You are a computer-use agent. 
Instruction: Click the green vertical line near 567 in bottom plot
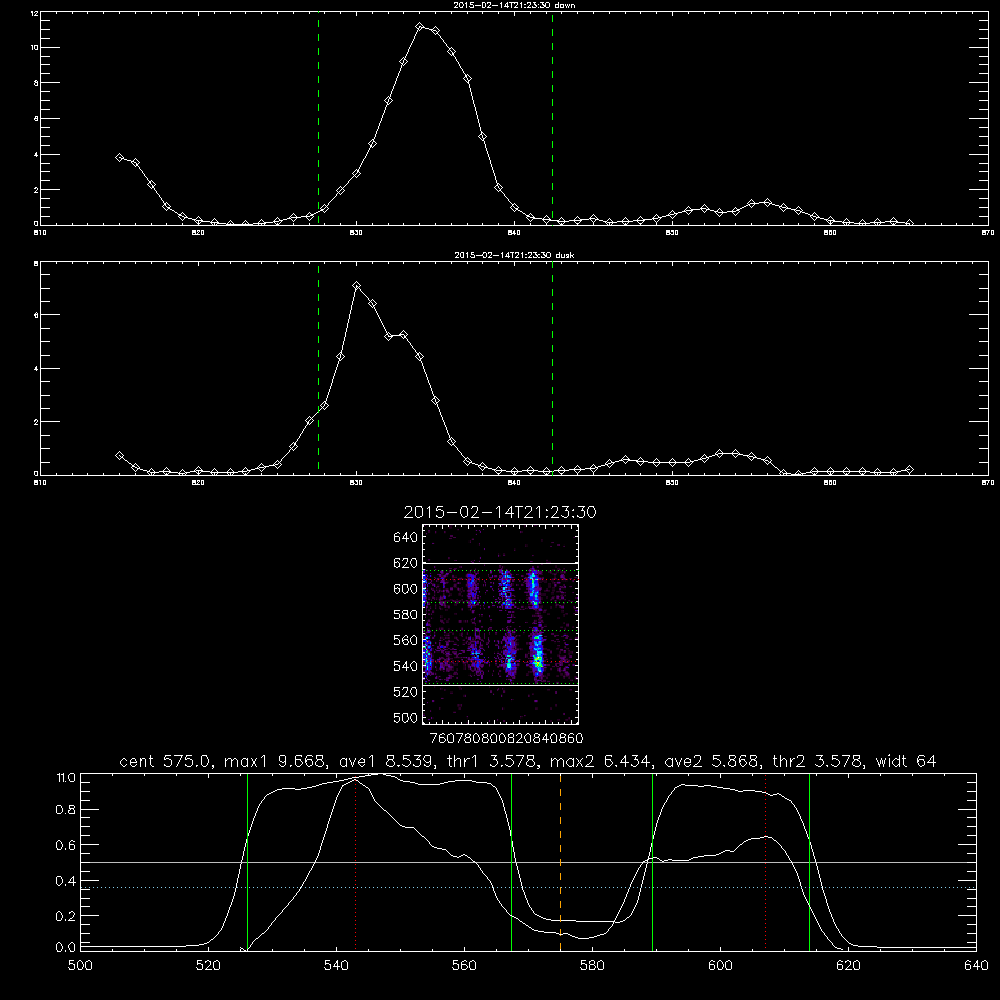point(511,862)
